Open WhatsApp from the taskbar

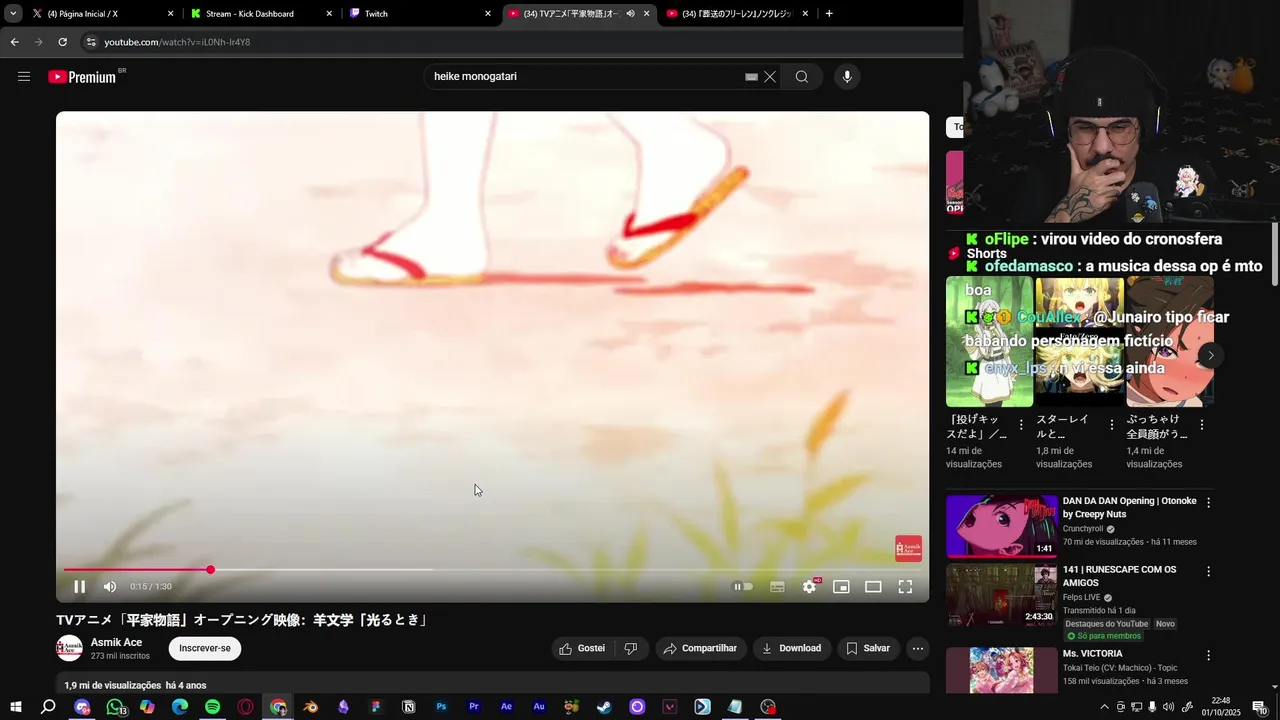115,707
